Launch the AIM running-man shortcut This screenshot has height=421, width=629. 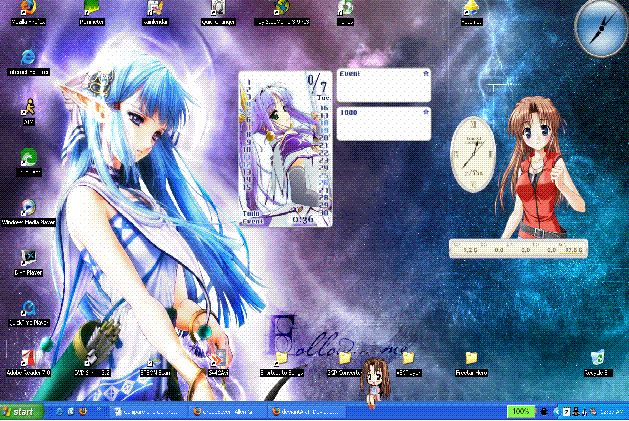pos(28,112)
